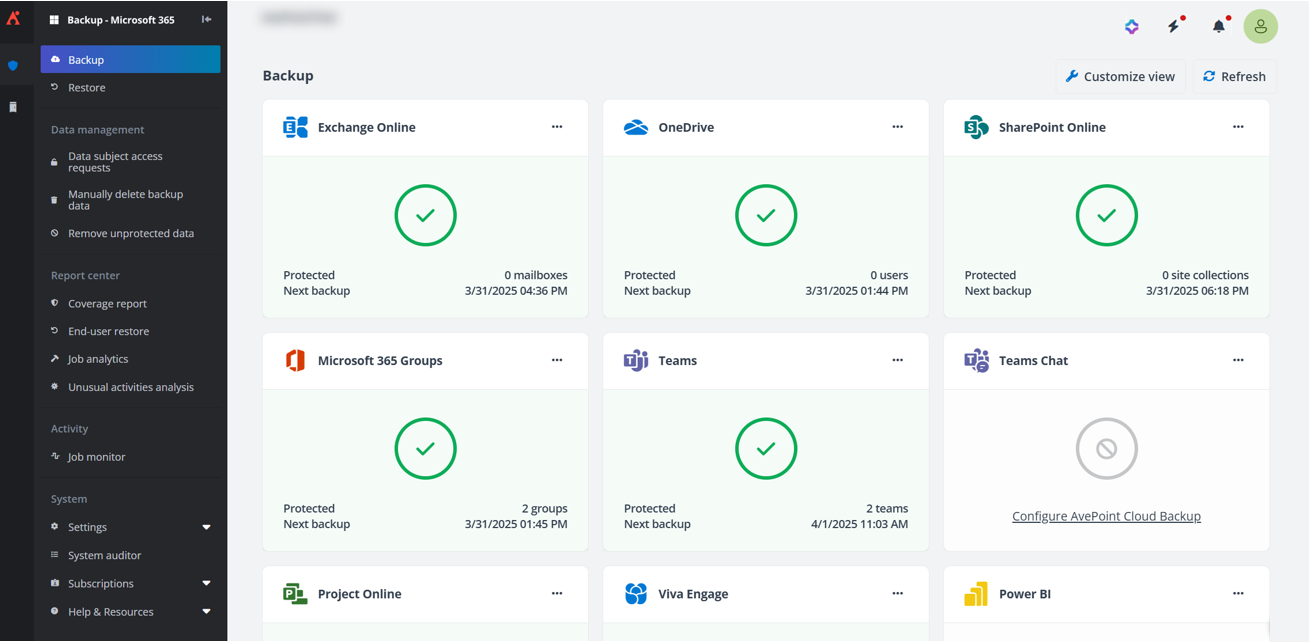Click the Coverage report icon
1309x642 pixels.
(x=55, y=303)
